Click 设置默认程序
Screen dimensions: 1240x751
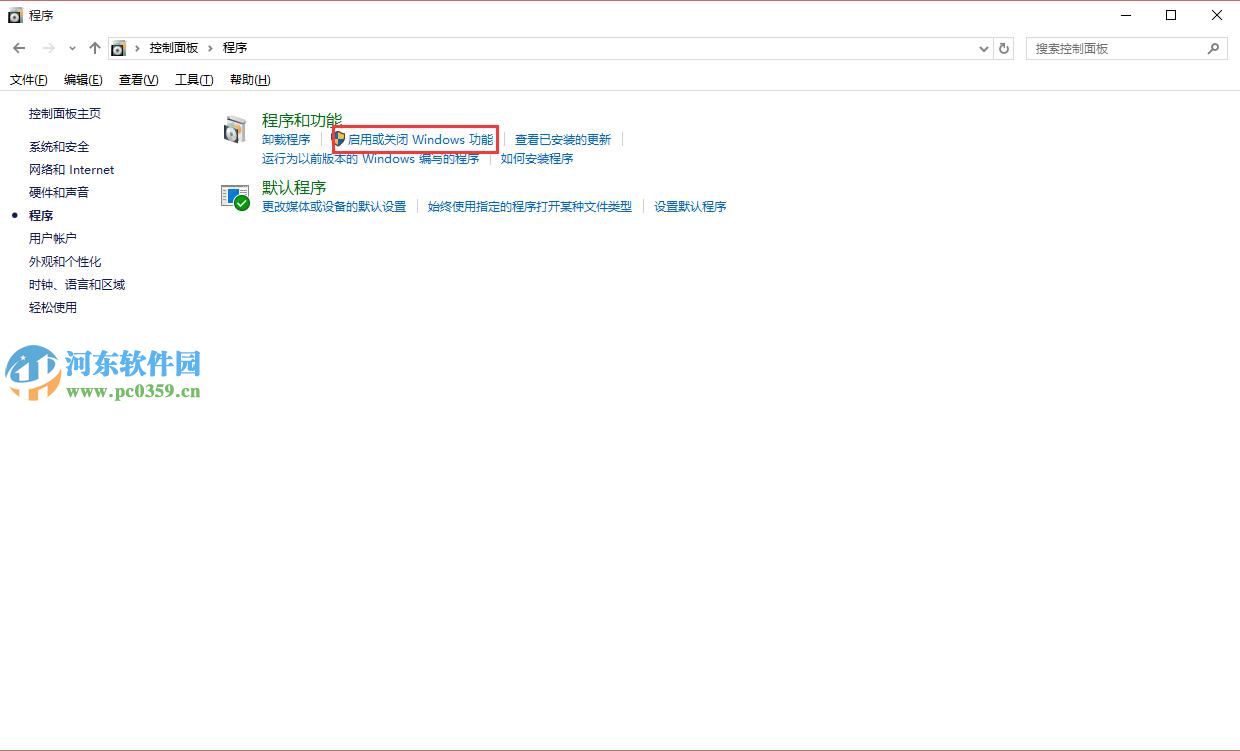coord(690,206)
